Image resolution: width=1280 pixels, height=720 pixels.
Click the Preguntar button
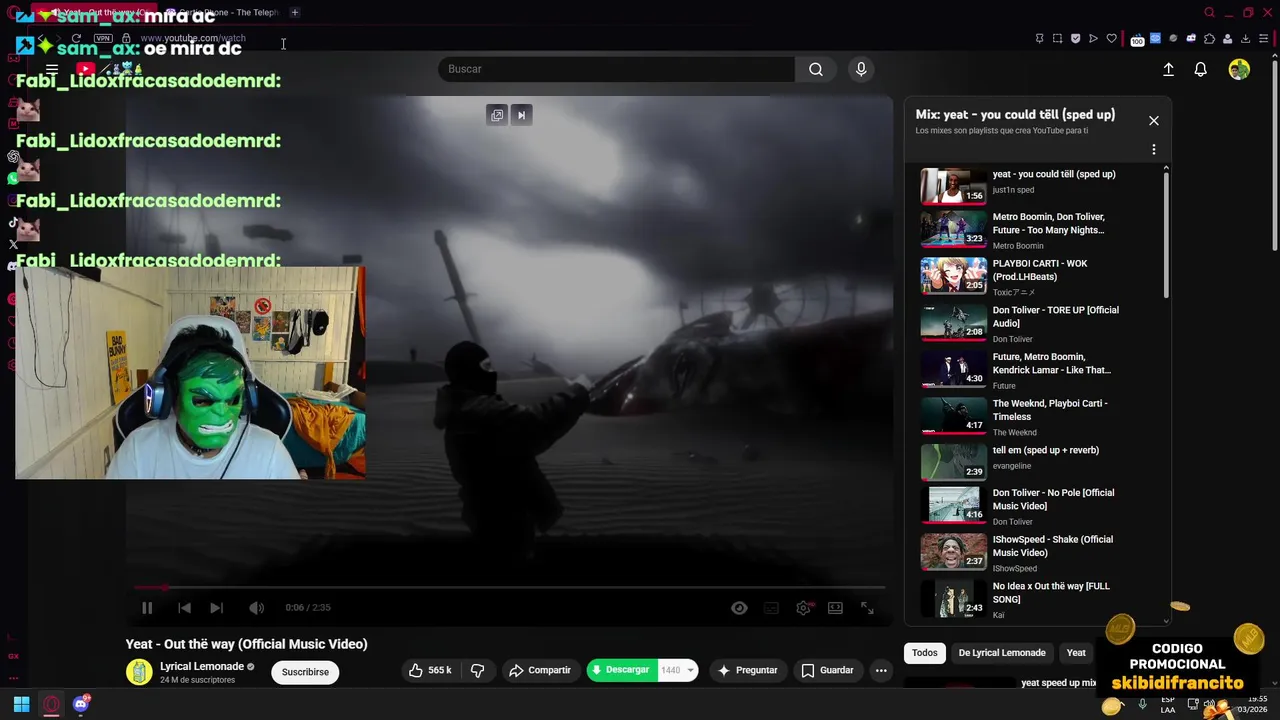pyautogui.click(x=747, y=670)
